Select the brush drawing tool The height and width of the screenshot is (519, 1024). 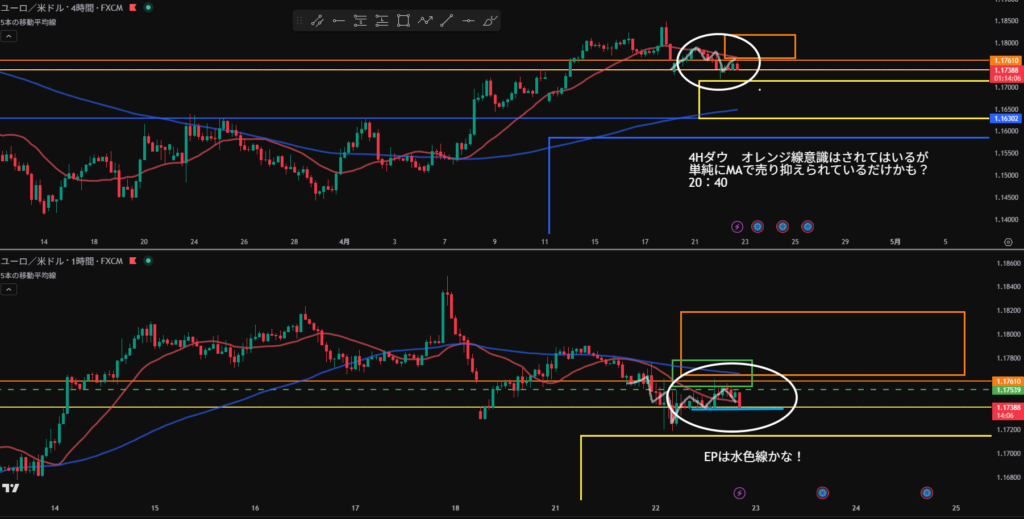click(x=490, y=21)
